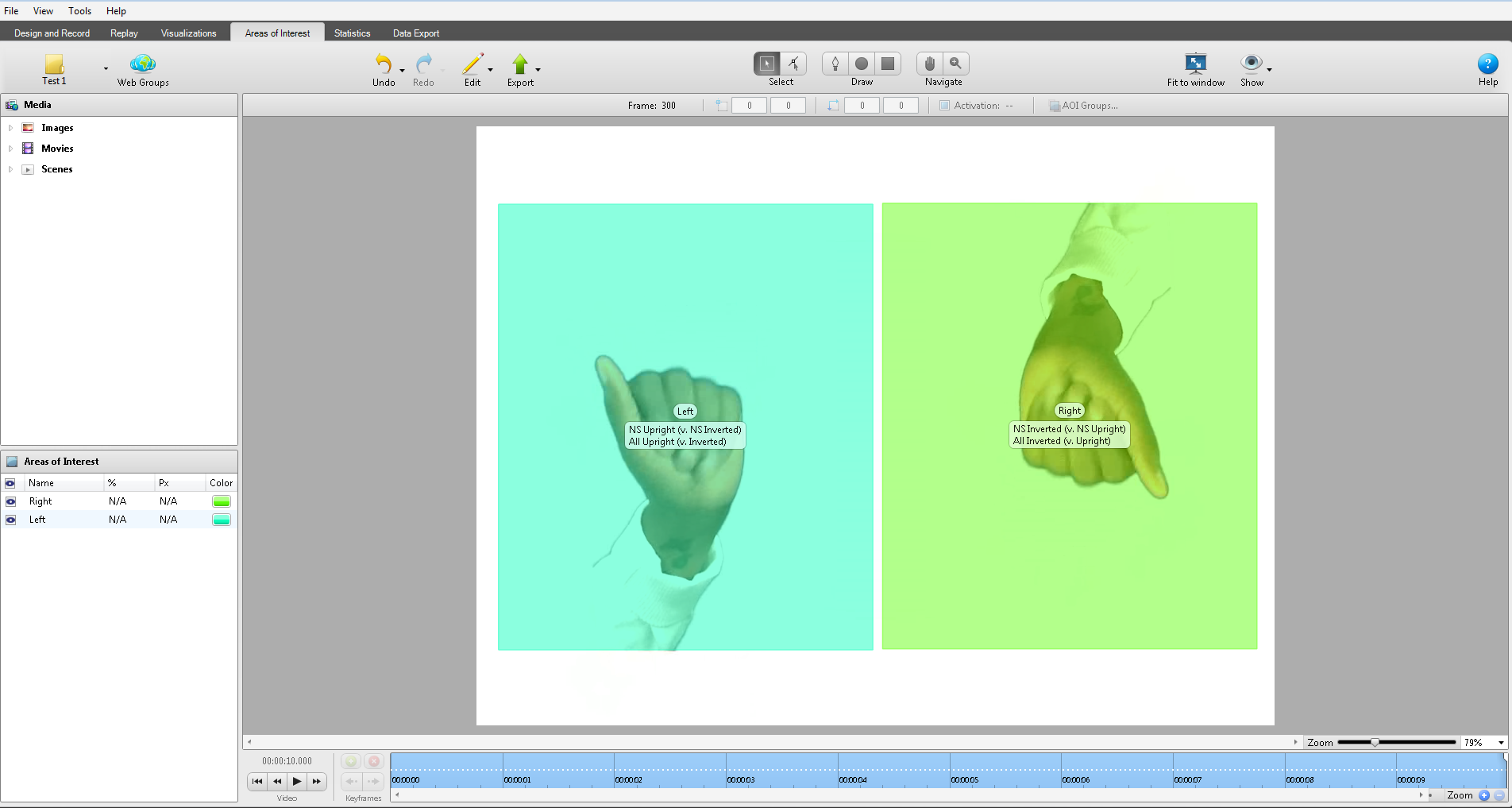Click the Undo arrow icon
This screenshot has height=808, width=1512.
[x=384, y=64]
